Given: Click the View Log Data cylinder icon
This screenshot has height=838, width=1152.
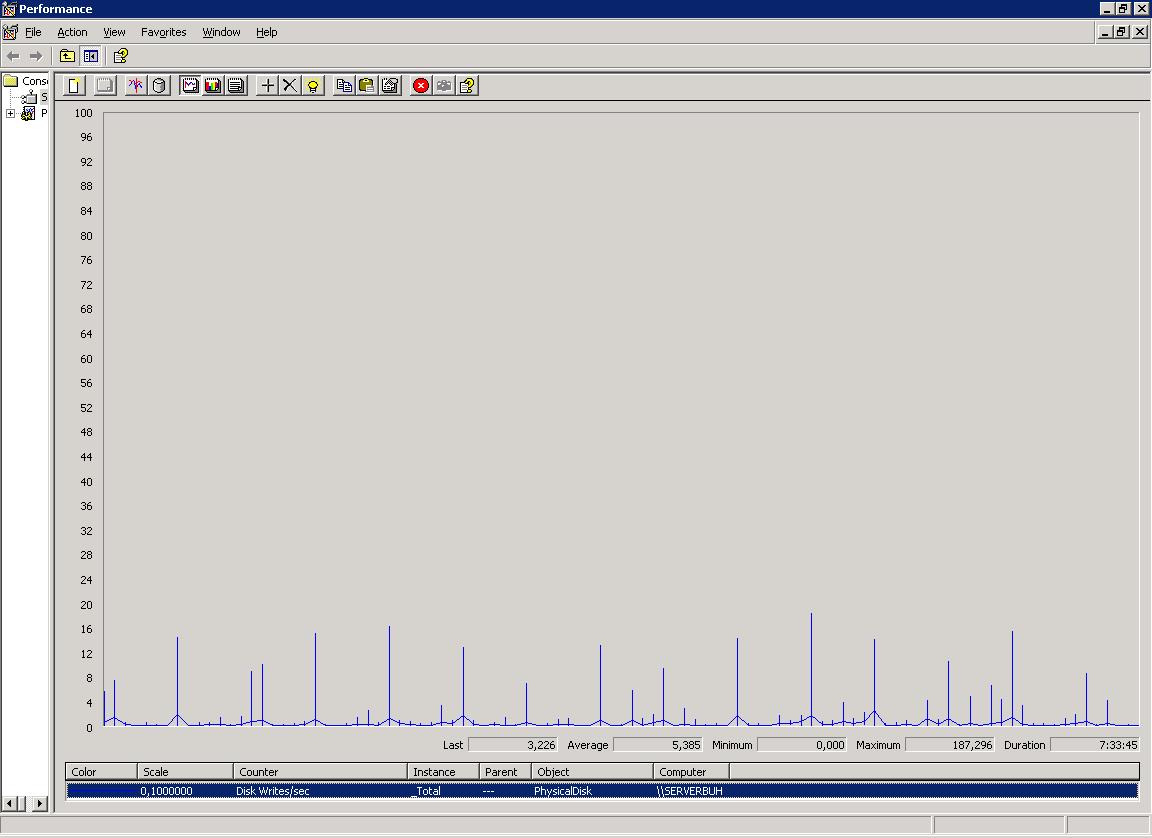Looking at the screenshot, I should (x=159, y=86).
